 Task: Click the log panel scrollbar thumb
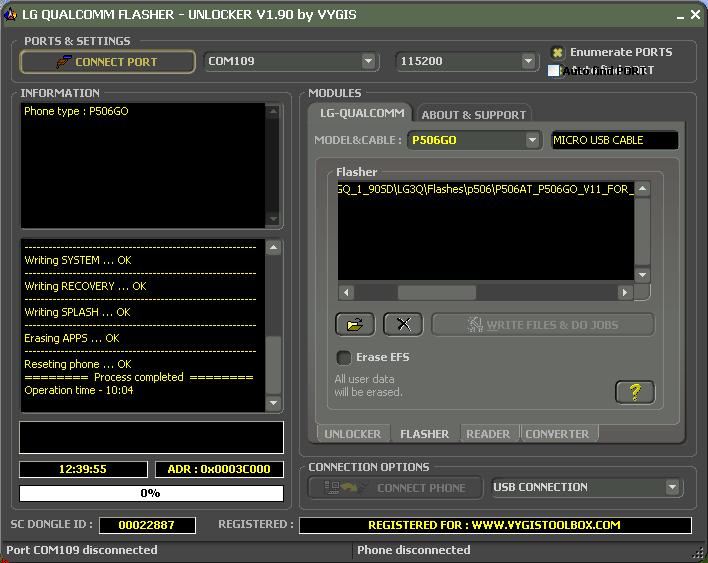273,366
